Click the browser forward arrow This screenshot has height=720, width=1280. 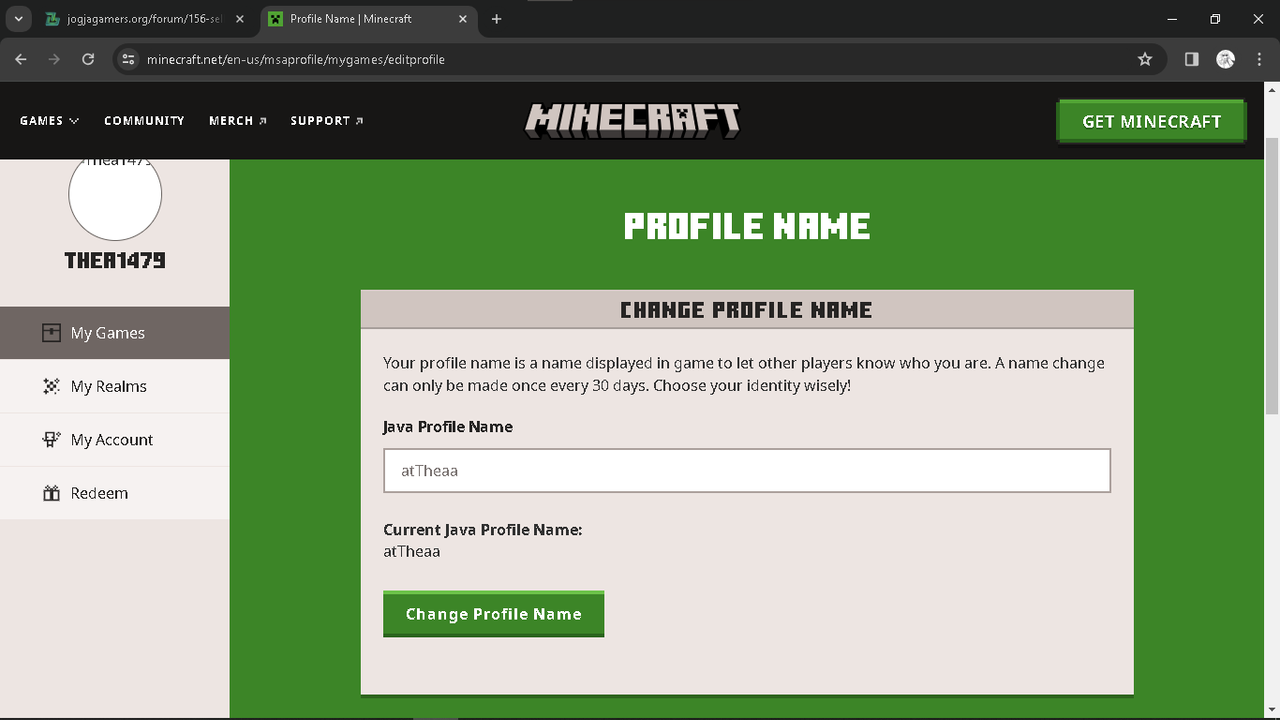pyautogui.click(x=54, y=60)
